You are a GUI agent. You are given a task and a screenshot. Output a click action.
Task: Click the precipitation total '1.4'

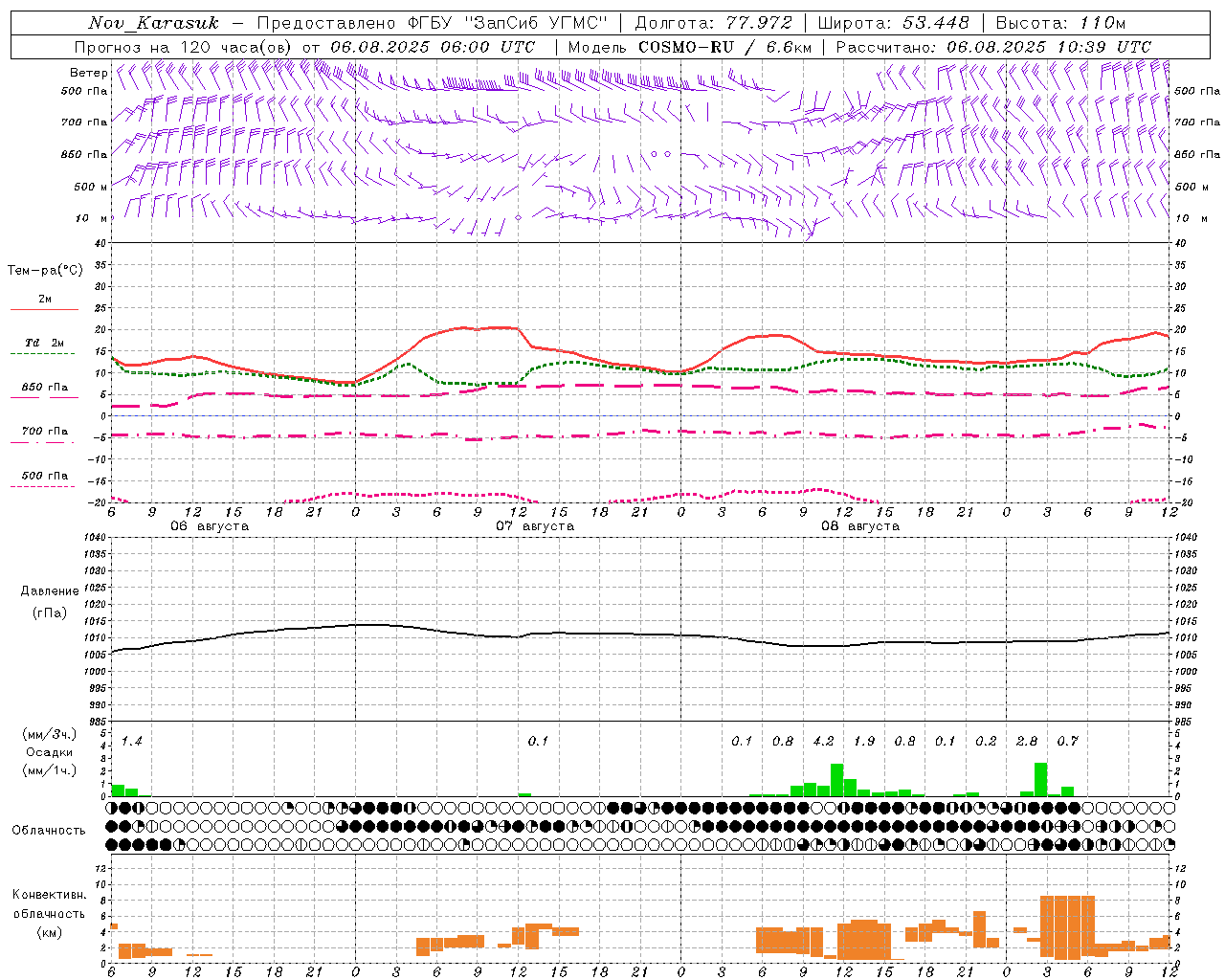[132, 742]
